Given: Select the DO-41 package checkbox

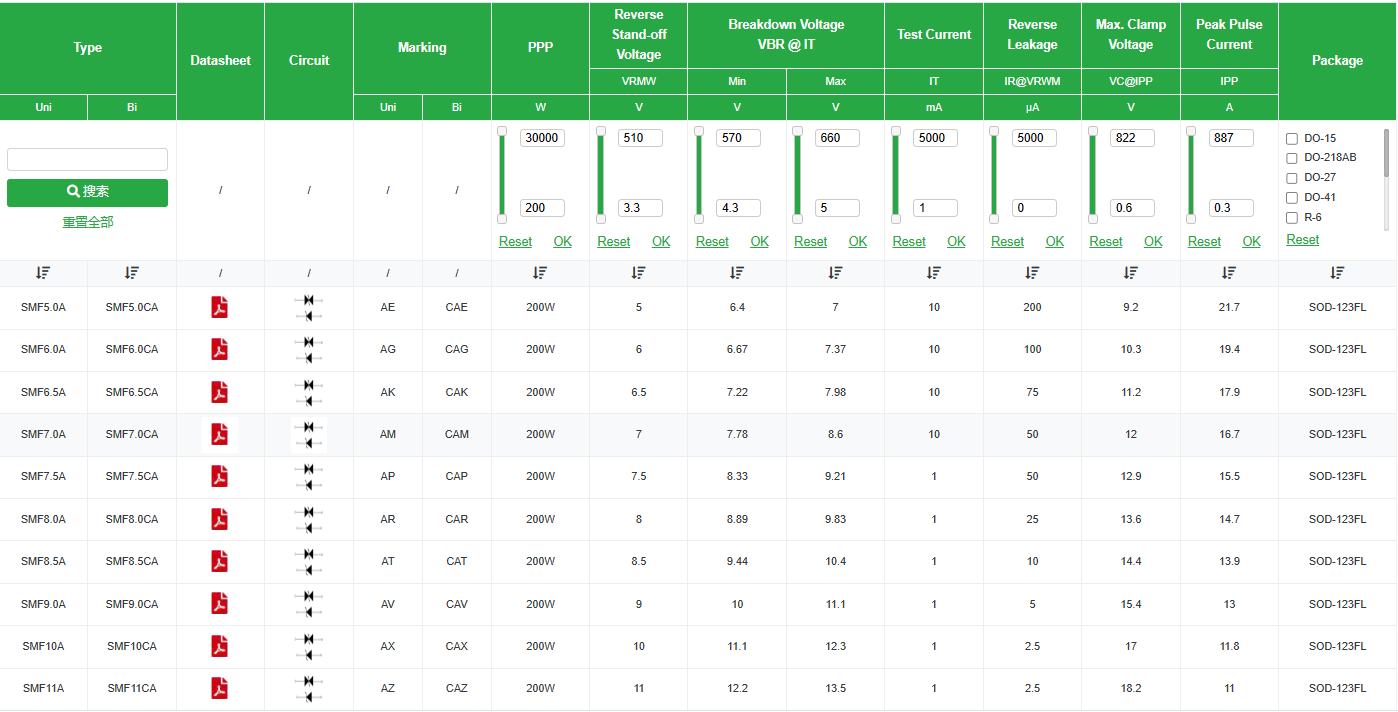Looking at the screenshot, I should point(1292,198).
